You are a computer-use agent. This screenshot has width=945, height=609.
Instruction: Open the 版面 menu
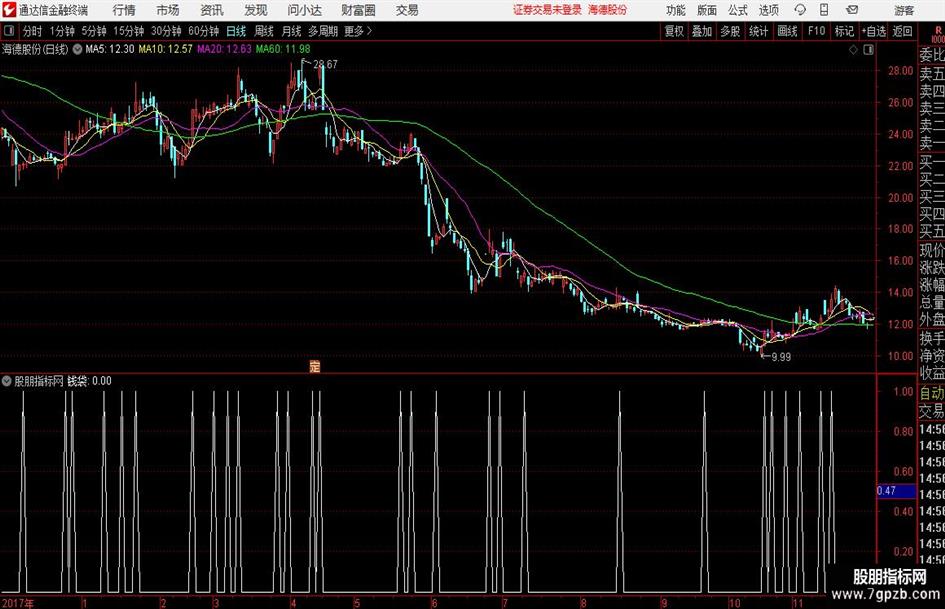click(707, 10)
